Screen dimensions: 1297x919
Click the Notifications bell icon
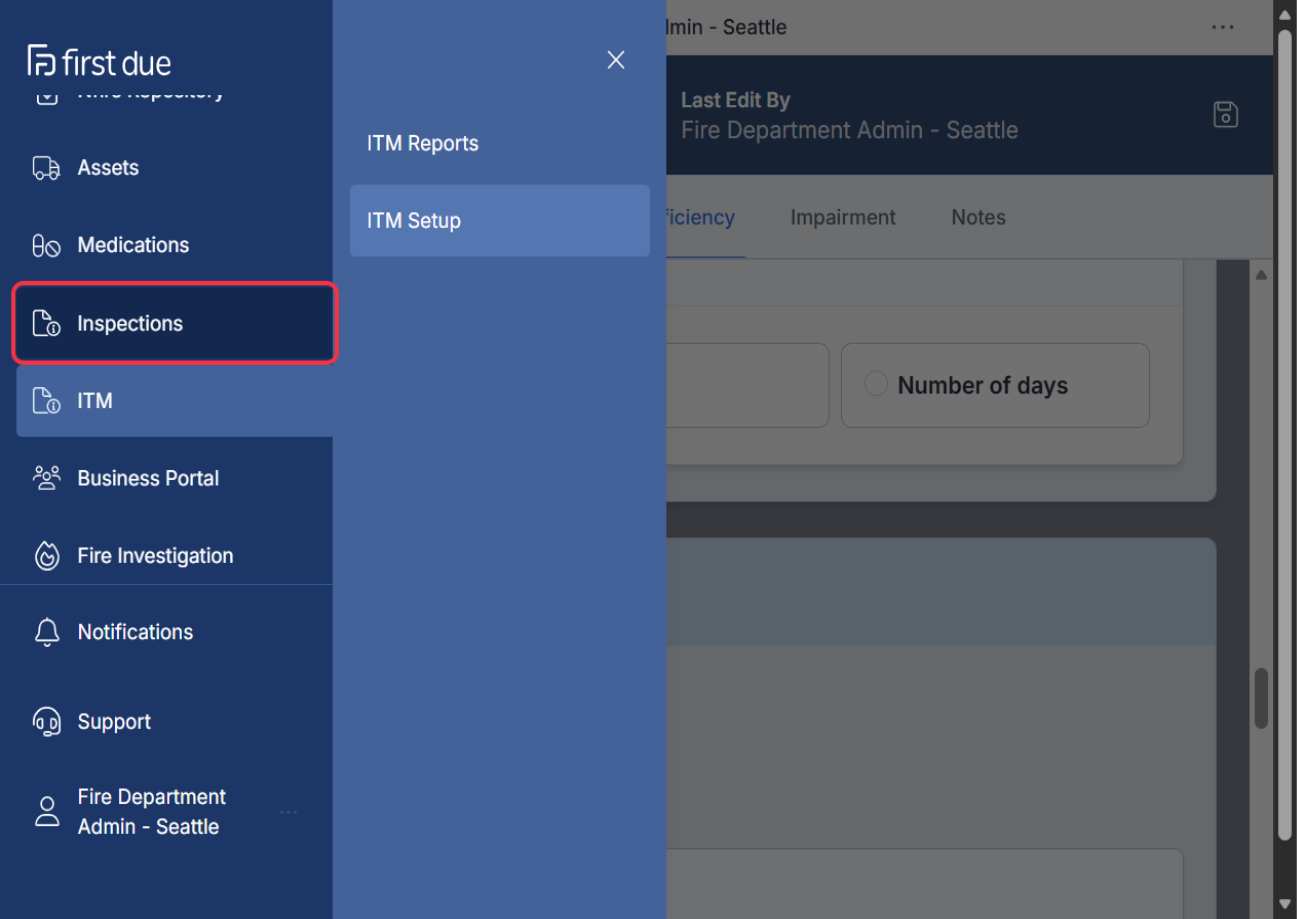(46, 632)
